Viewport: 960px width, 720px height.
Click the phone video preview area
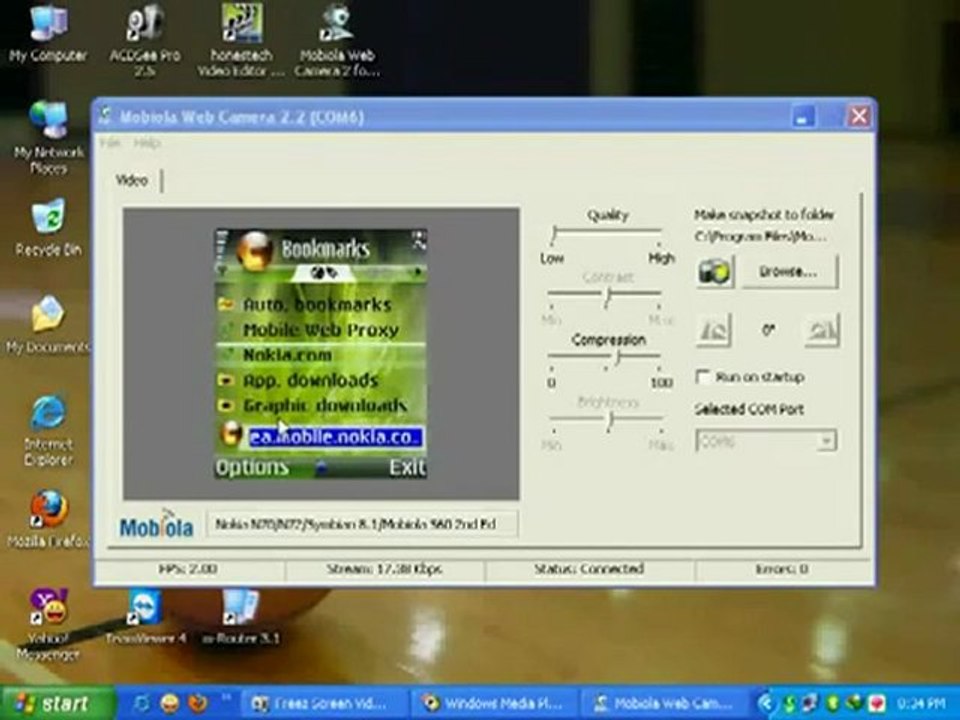[x=321, y=353]
